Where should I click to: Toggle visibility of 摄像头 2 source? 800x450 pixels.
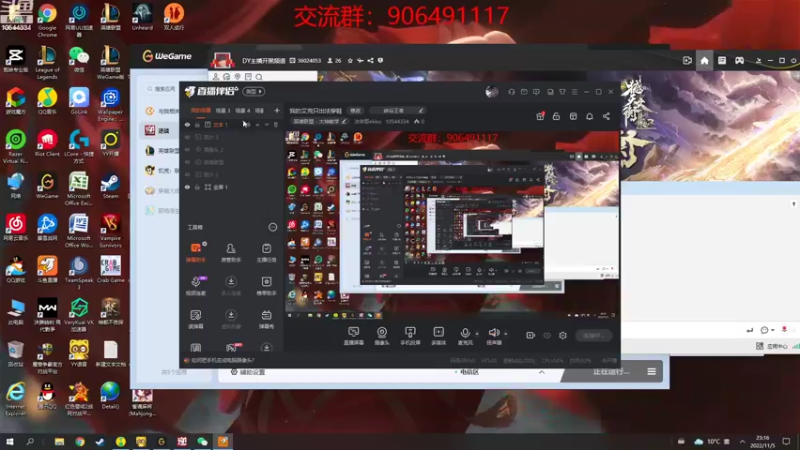[x=187, y=149]
